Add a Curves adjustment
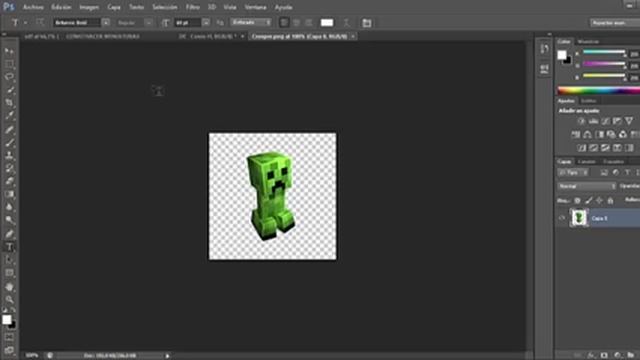The image size is (640, 360). tap(605, 121)
